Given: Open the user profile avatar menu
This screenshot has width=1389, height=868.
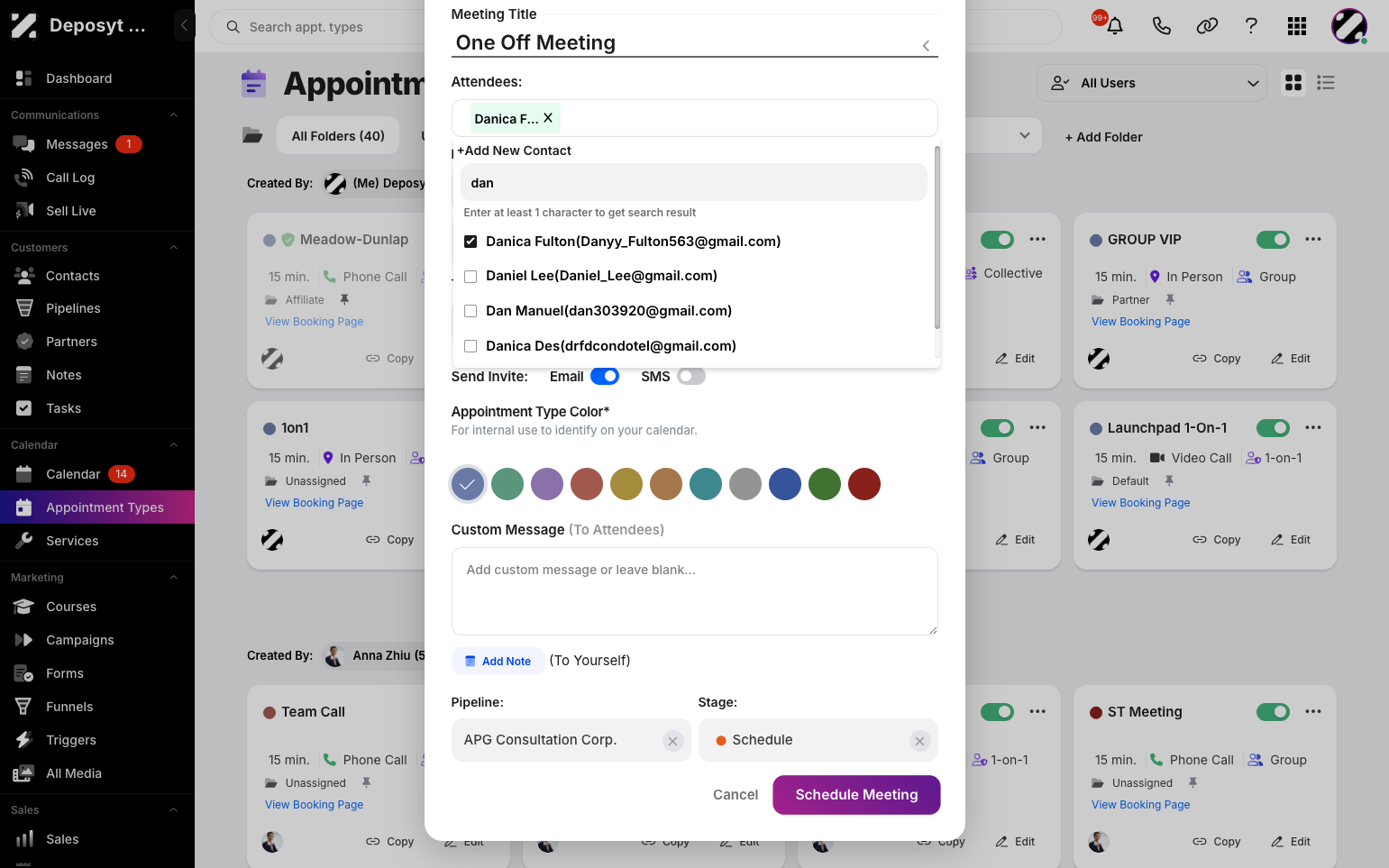Looking at the screenshot, I should [1349, 26].
